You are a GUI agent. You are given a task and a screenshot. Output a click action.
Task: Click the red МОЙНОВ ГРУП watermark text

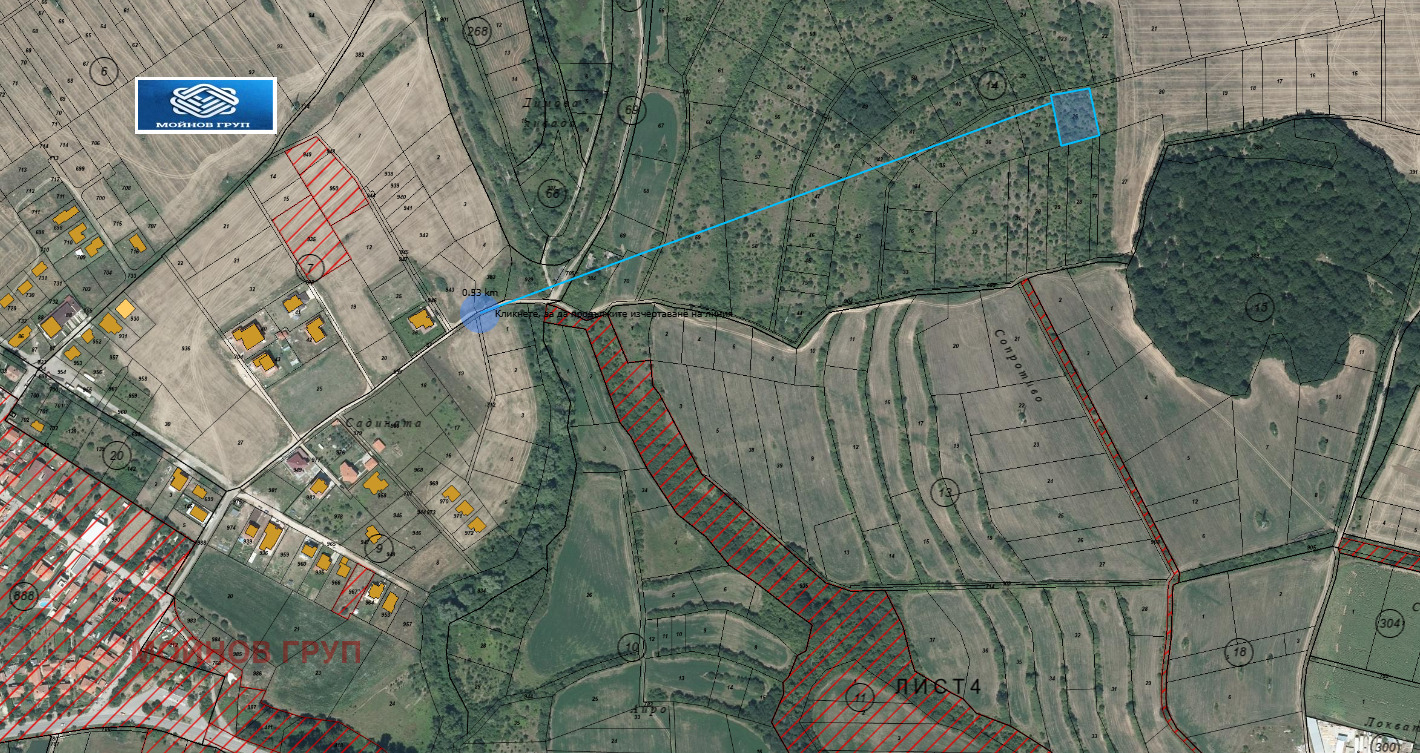(x=249, y=652)
